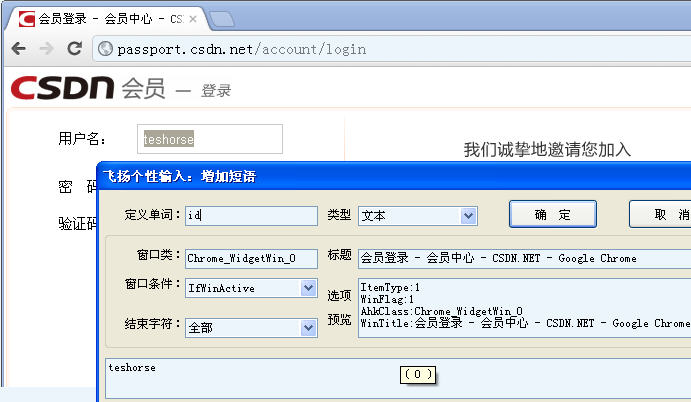Select the 会员登录 - 会员中心 tab

coord(106,19)
